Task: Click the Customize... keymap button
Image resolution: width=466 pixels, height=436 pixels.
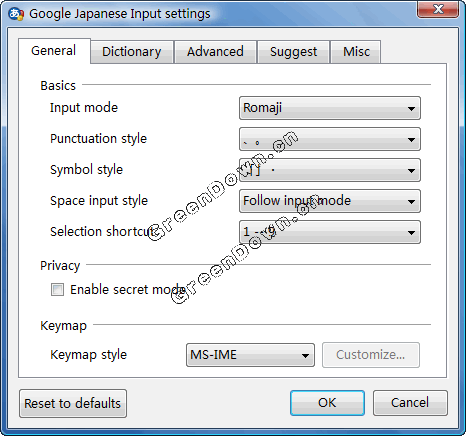Action: [371, 355]
